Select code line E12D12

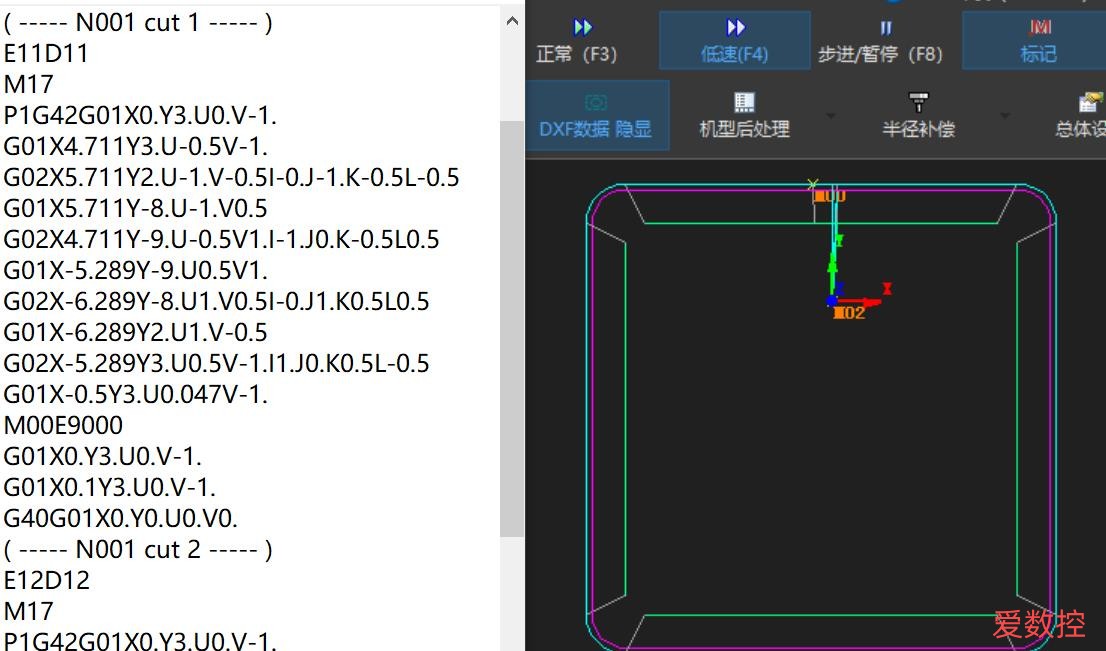47,581
